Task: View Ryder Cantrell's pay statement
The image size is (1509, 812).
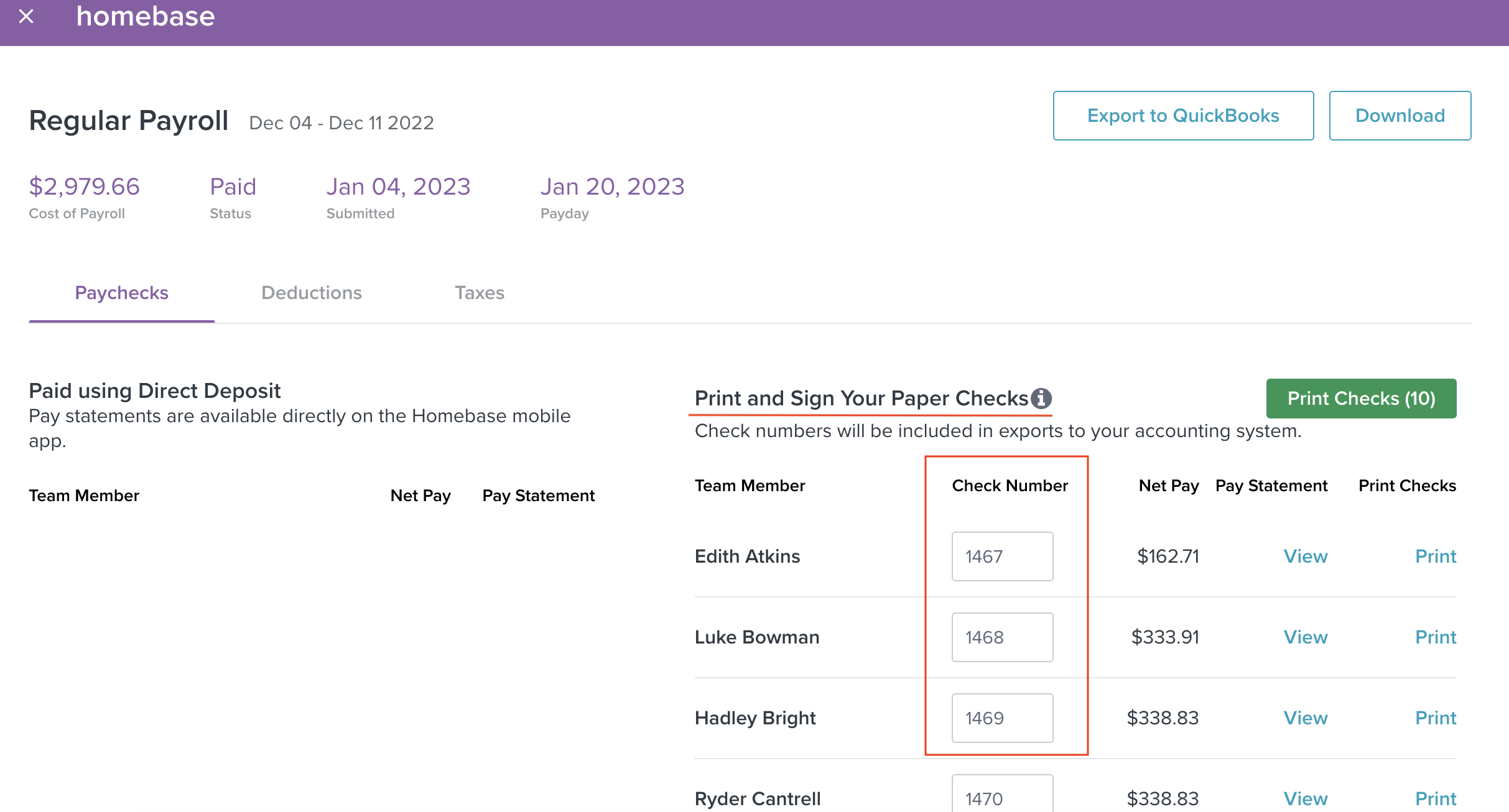Action: (x=1305, y=798)
